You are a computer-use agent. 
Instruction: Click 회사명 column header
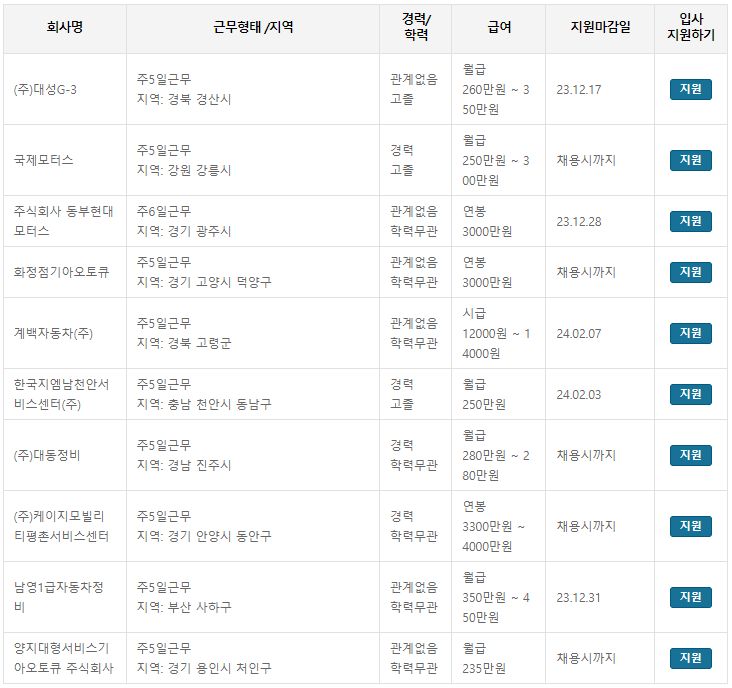coord(65,27)
